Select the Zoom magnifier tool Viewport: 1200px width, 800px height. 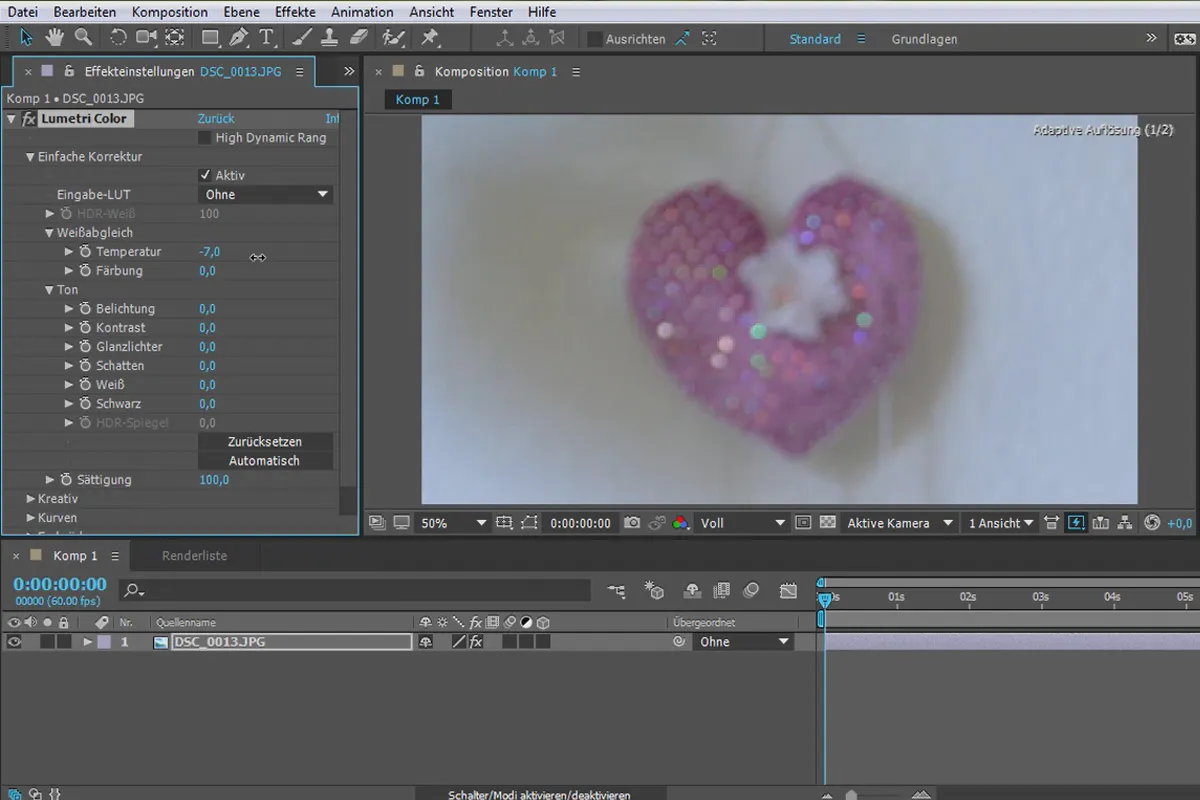[84, 38]
